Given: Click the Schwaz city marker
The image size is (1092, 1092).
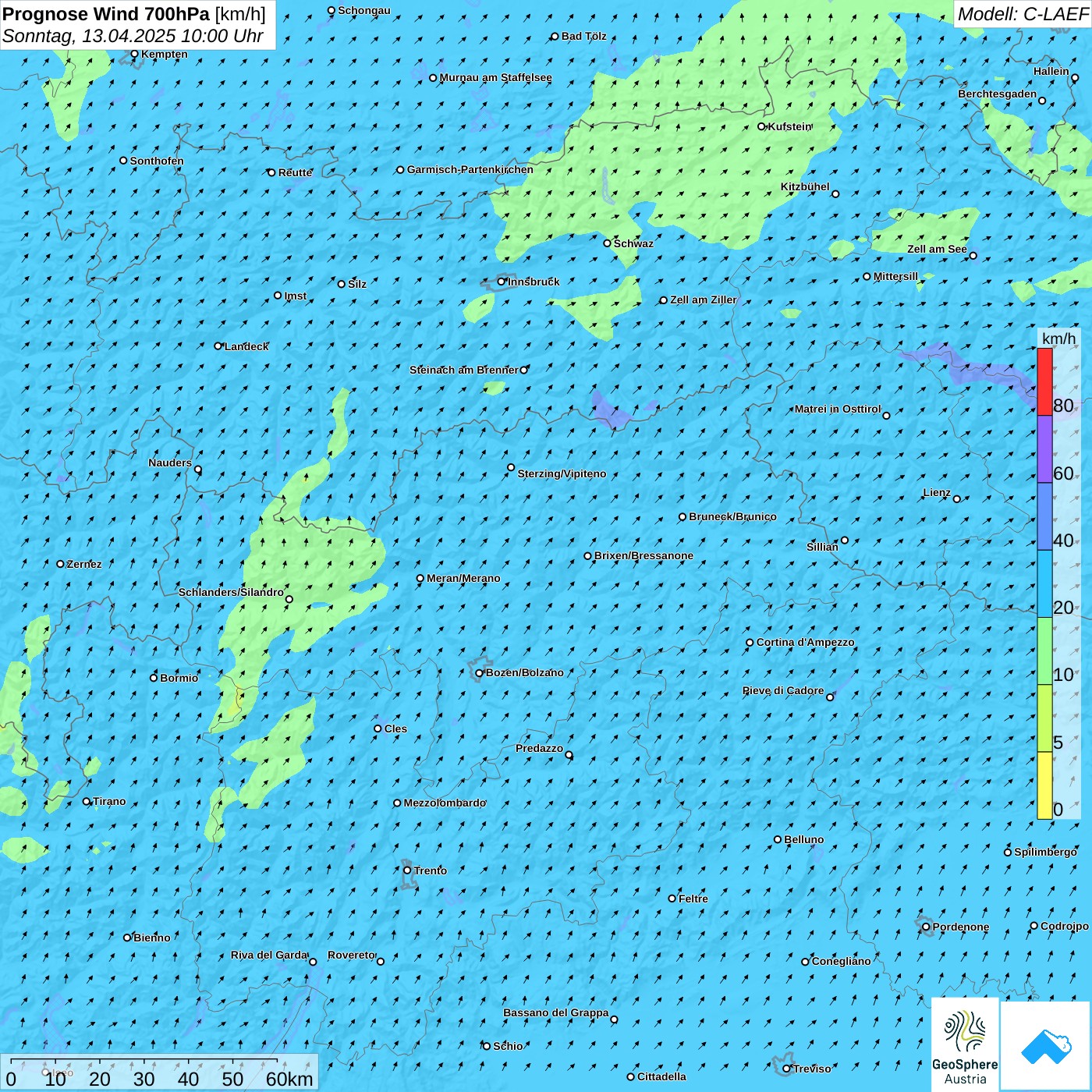Looking at the screenshot, I should click(x=607, y=243).
